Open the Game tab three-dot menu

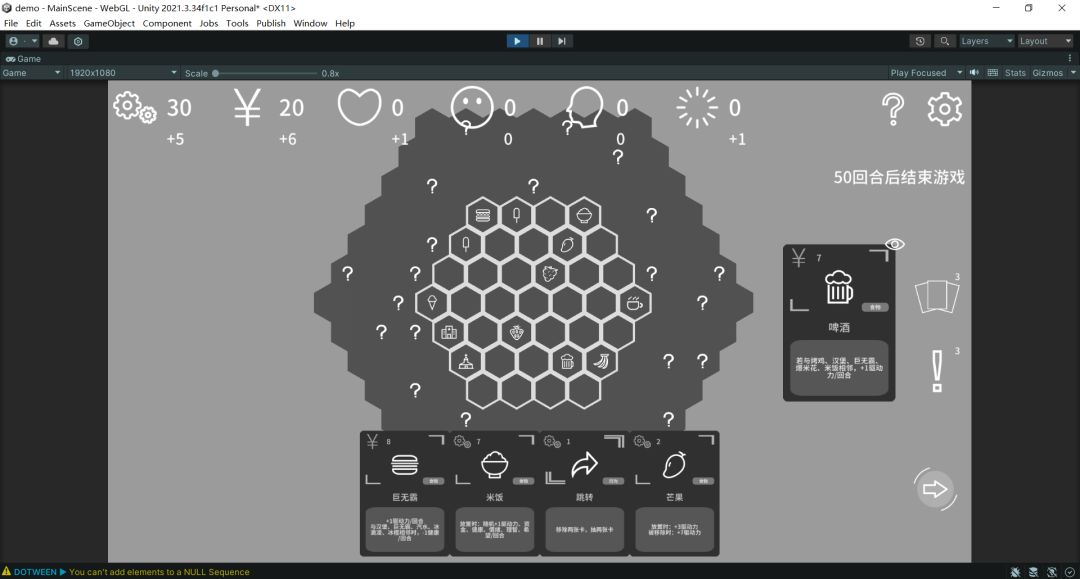click(x=1070, y=59)
